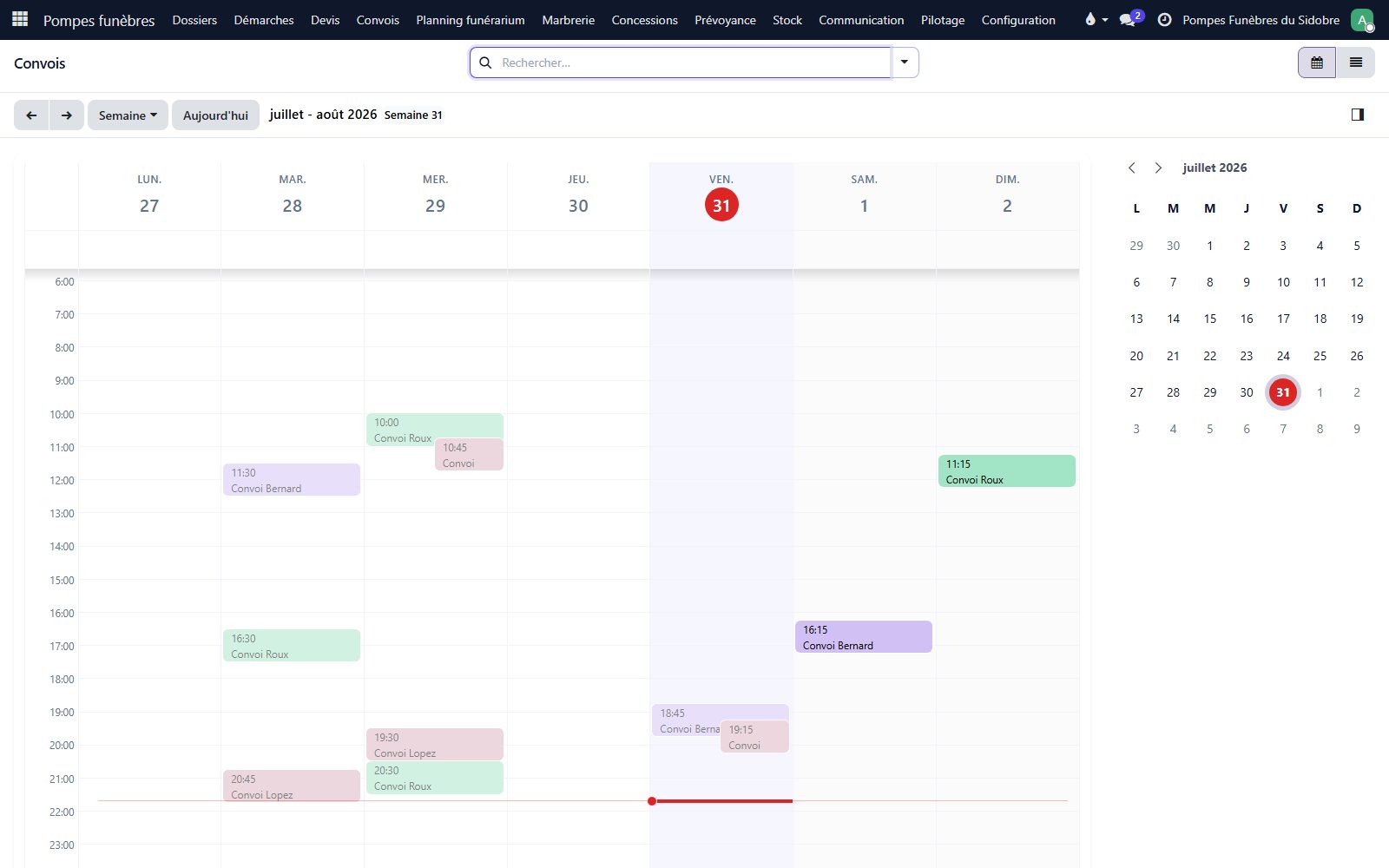The image size is (1389, 868).
Task: Open the Dossiers menu
Action: click(x=194, y=20)
